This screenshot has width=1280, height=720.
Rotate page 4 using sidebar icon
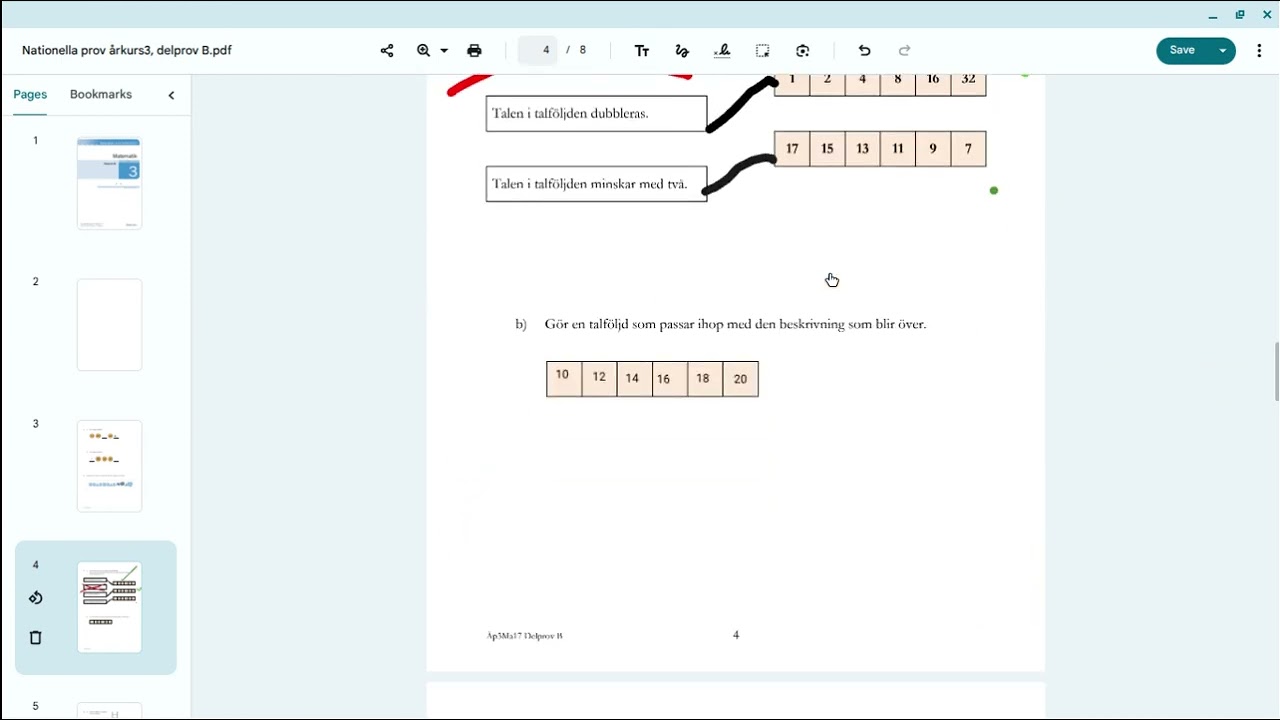click(x=36, y=598)
